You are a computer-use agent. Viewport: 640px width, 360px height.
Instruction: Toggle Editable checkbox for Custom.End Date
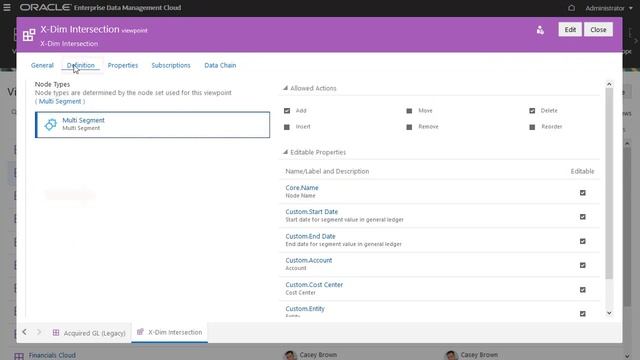coord(582,241)
